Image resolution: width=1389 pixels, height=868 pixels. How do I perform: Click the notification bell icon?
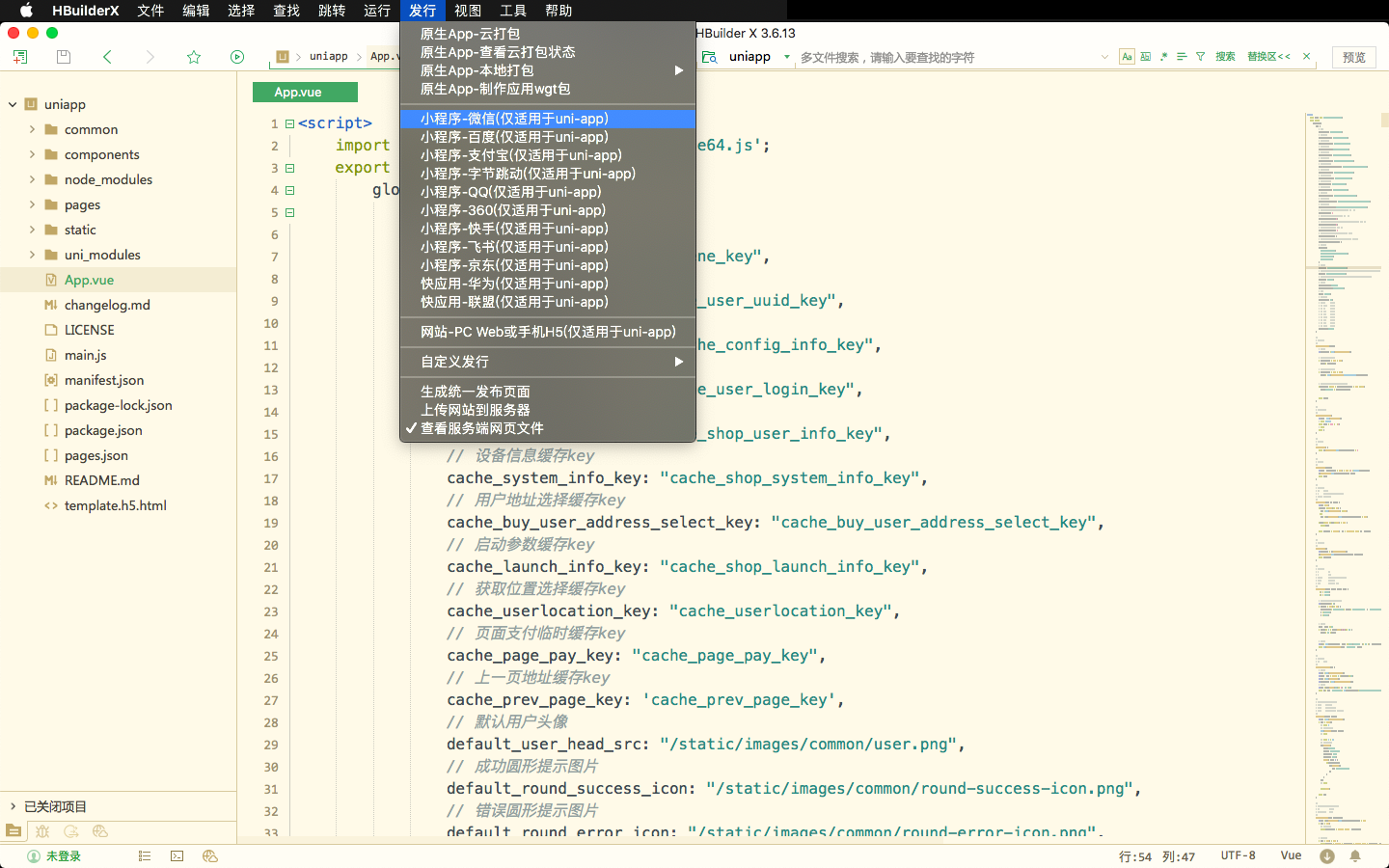[x=1355, y=856]
